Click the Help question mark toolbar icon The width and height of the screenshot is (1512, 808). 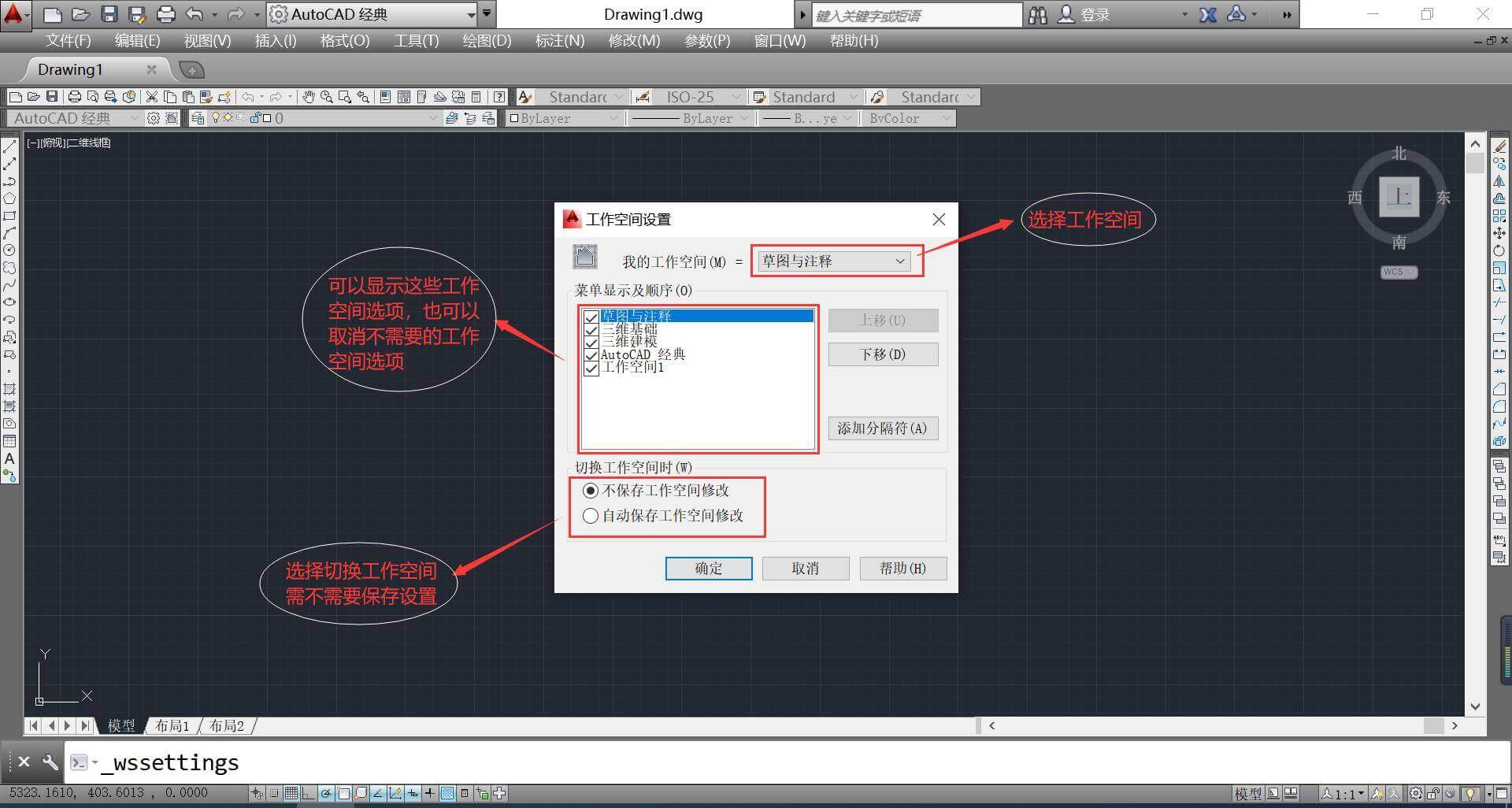(498, 97)
